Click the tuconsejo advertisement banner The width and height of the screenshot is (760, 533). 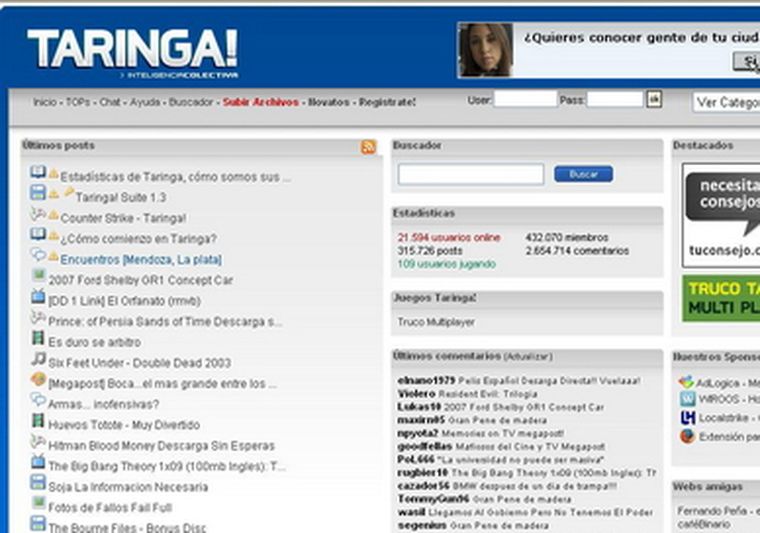coord(721,216)
